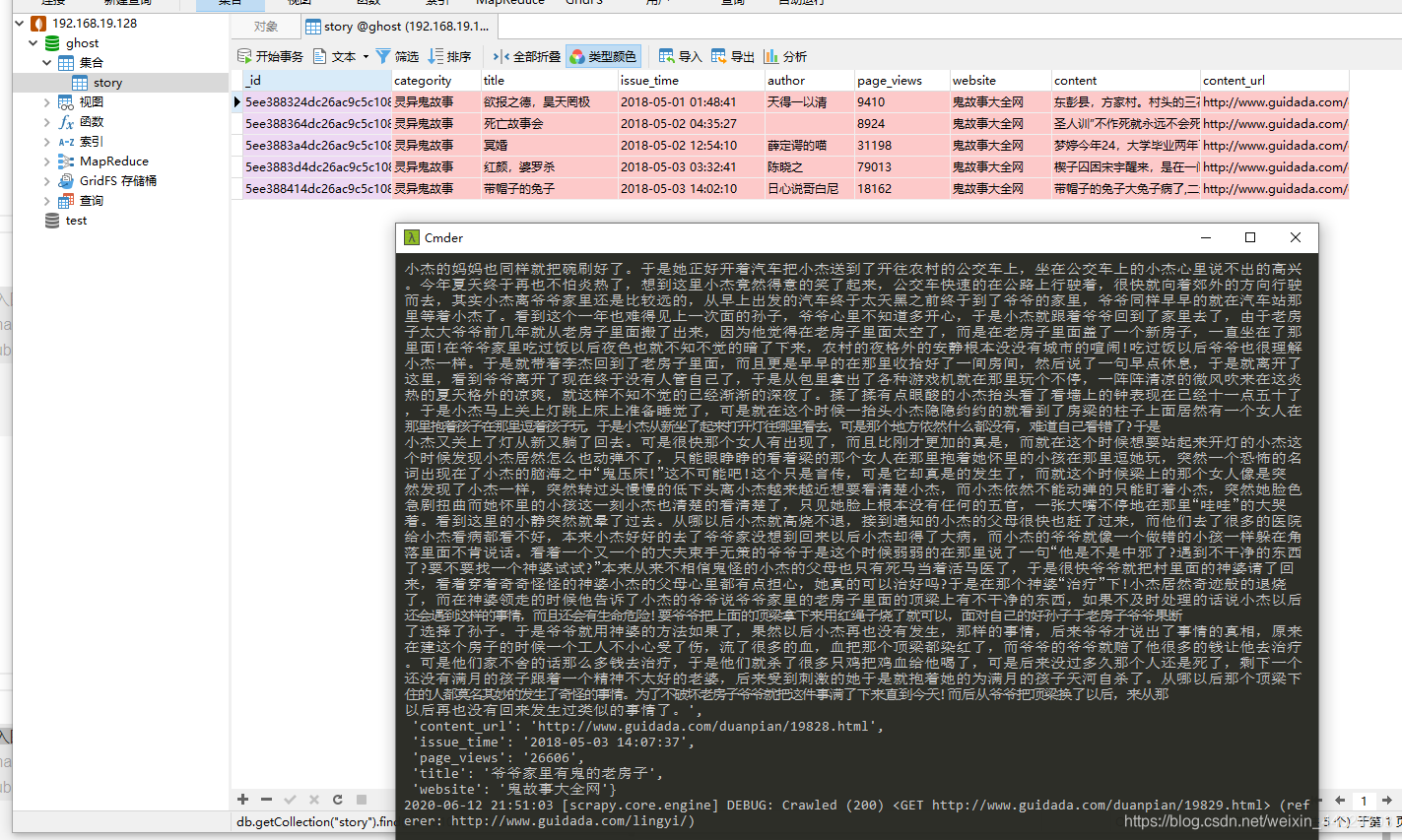Open the Text (文本) view dropdown arrow
This screenshot has height=840, width=1402.
tap(366, 56)
